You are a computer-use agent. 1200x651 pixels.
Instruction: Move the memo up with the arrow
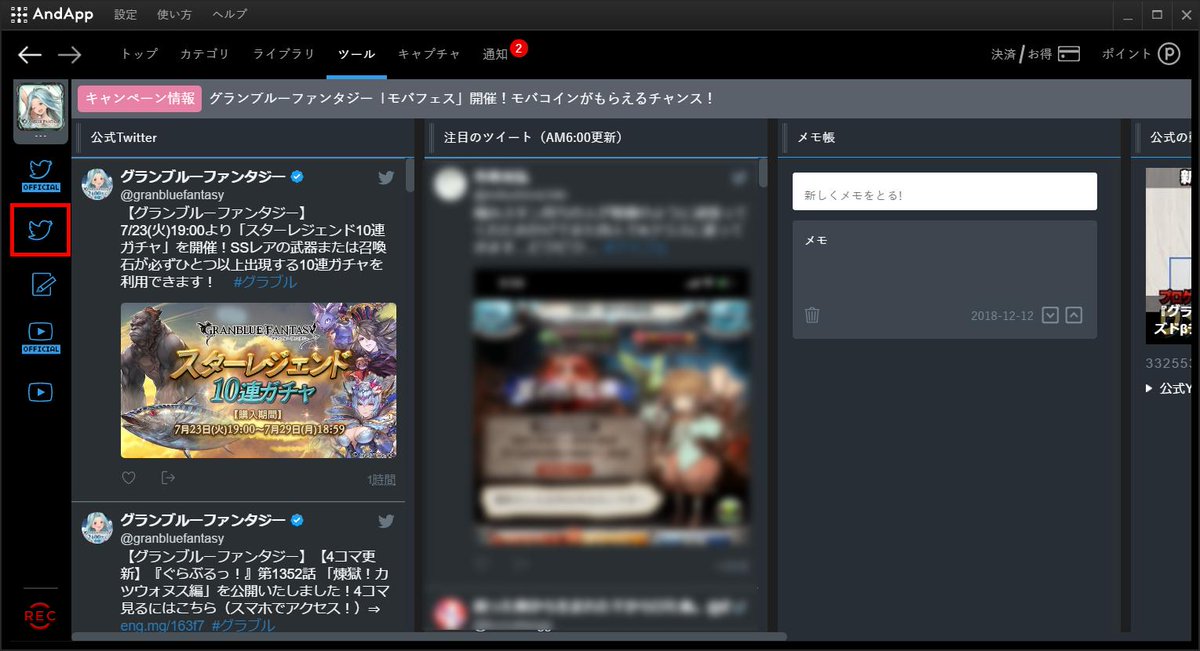[x=1074, y=315]
